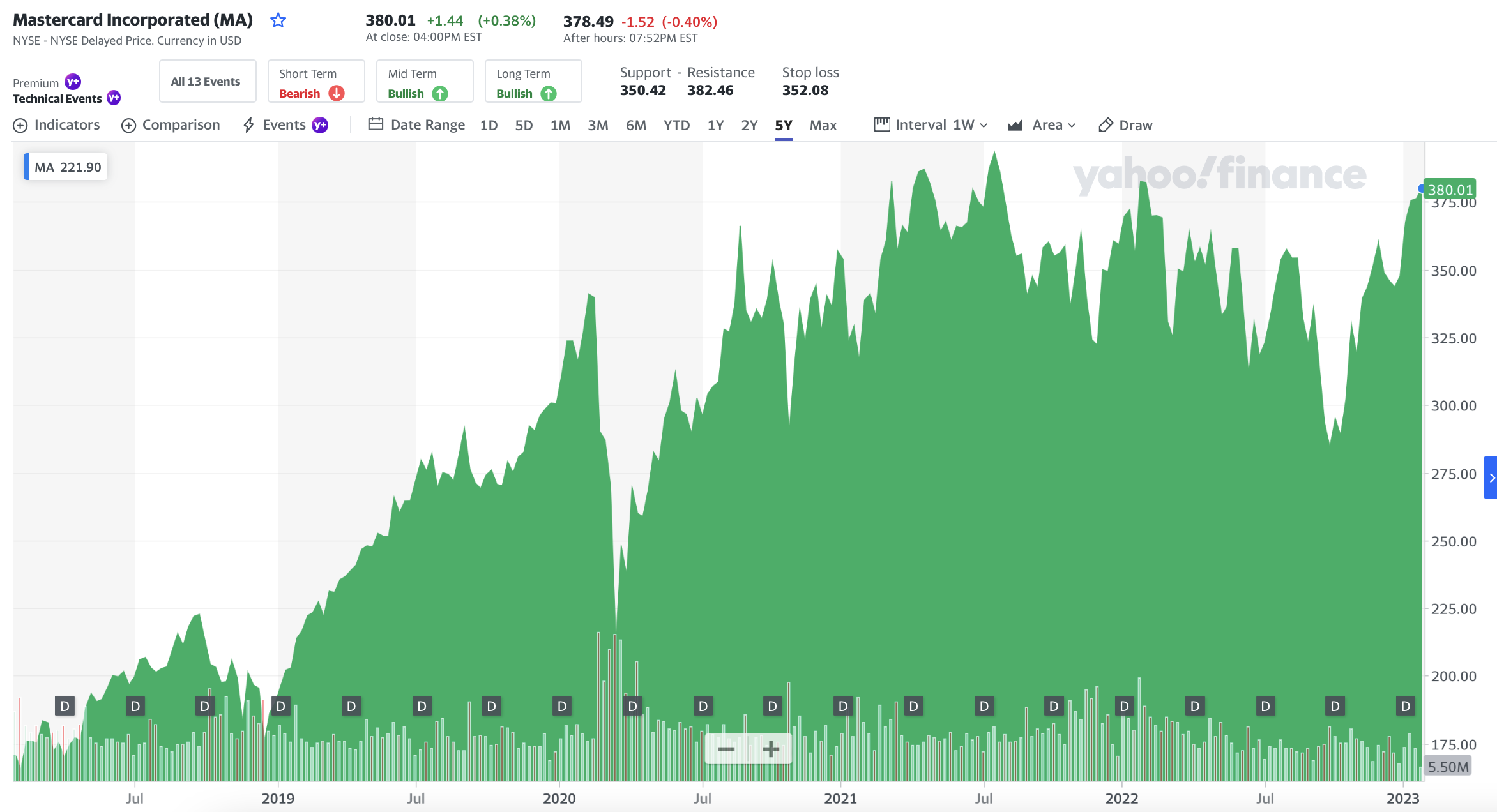Click Technical Events label
Screen dimensions: 1497x812
click(57, 99)
